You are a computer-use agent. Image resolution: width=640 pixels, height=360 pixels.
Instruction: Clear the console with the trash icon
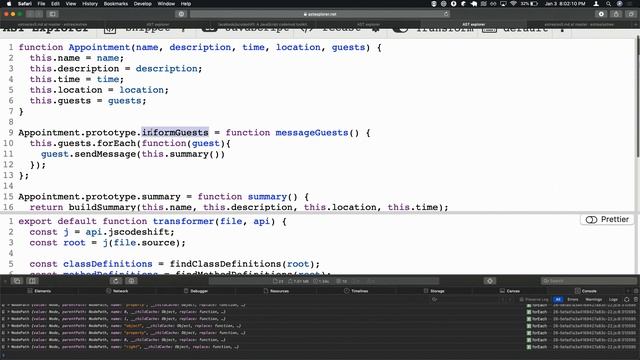(636, 300)
